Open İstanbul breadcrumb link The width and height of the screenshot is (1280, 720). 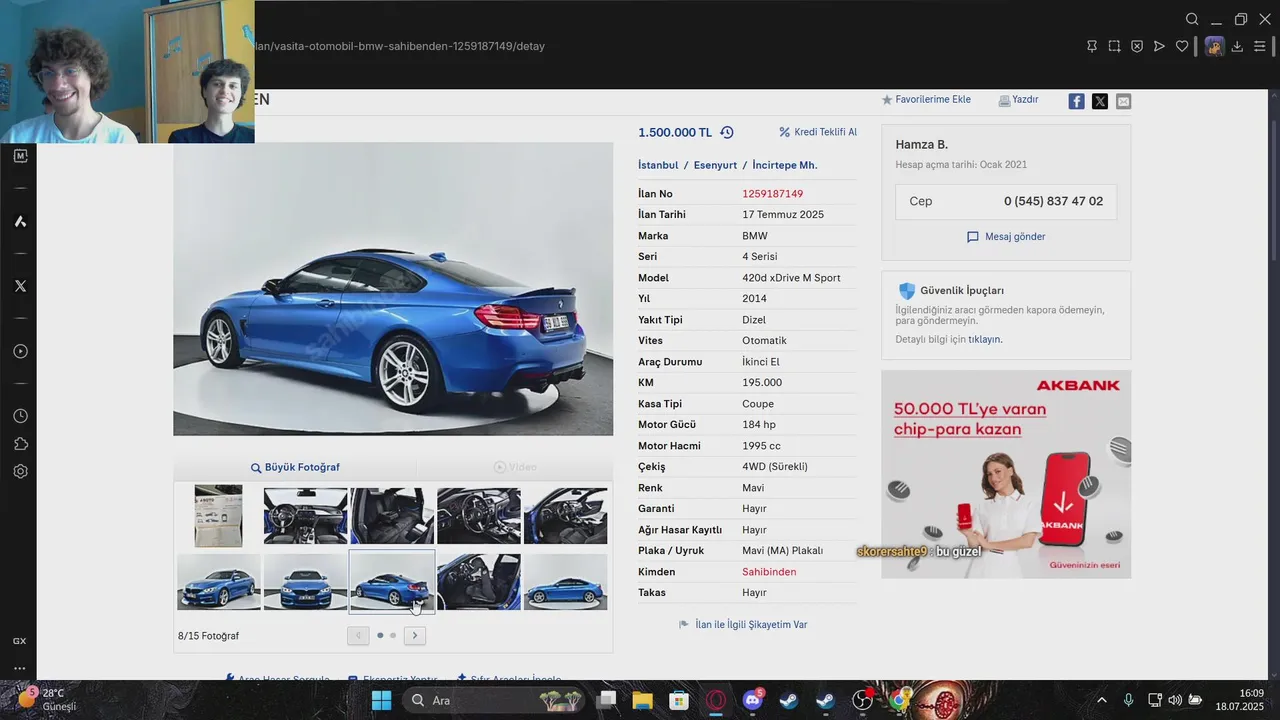tap(658, 165)
